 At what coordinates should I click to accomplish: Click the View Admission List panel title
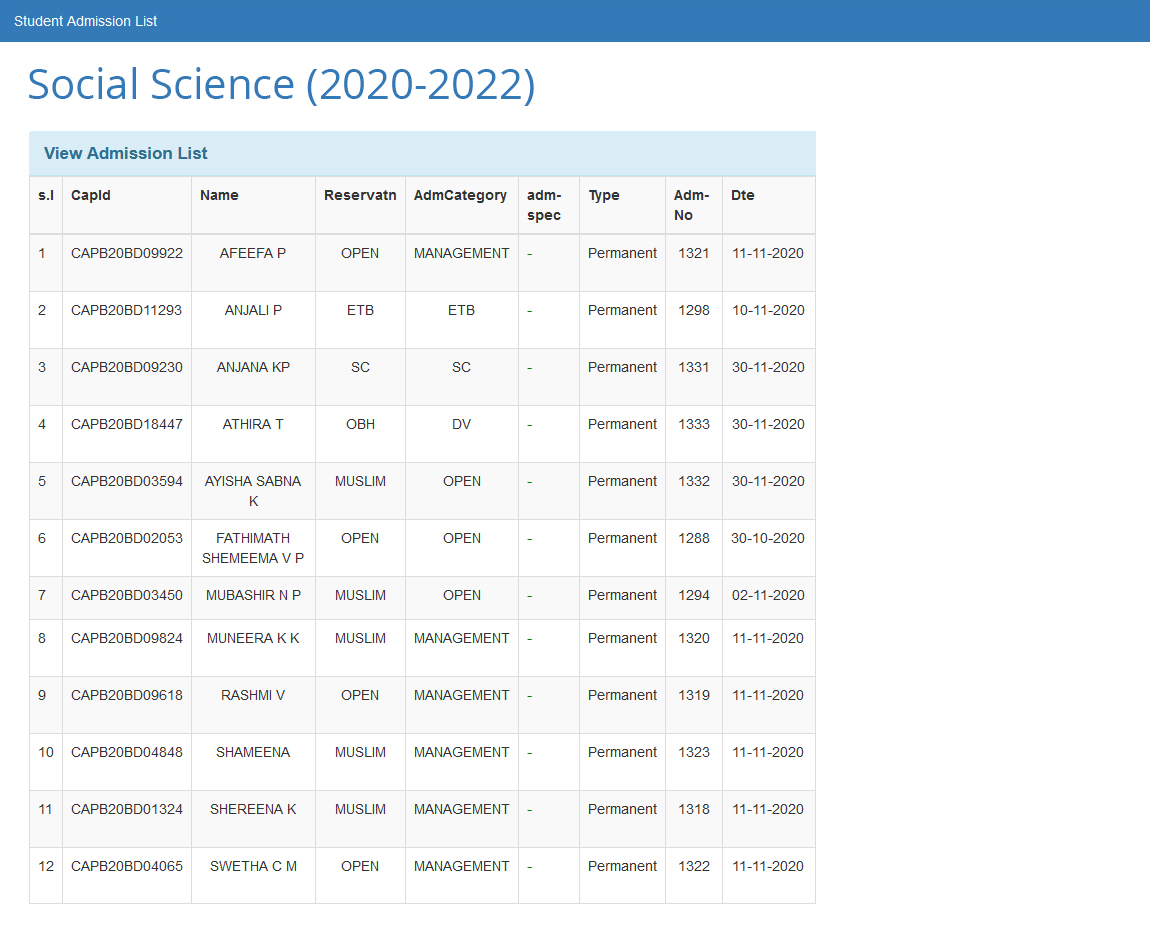pyautogui.click(x=126, y=153)
